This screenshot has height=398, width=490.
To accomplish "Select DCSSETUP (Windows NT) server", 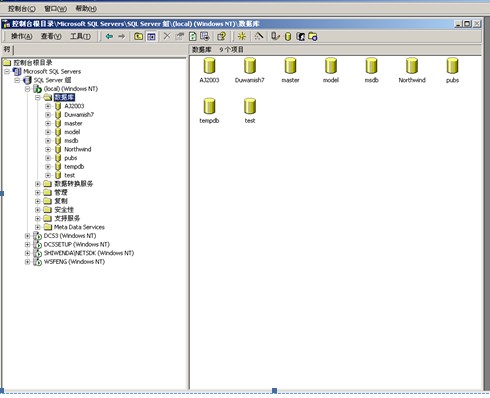I will (77, 244).
